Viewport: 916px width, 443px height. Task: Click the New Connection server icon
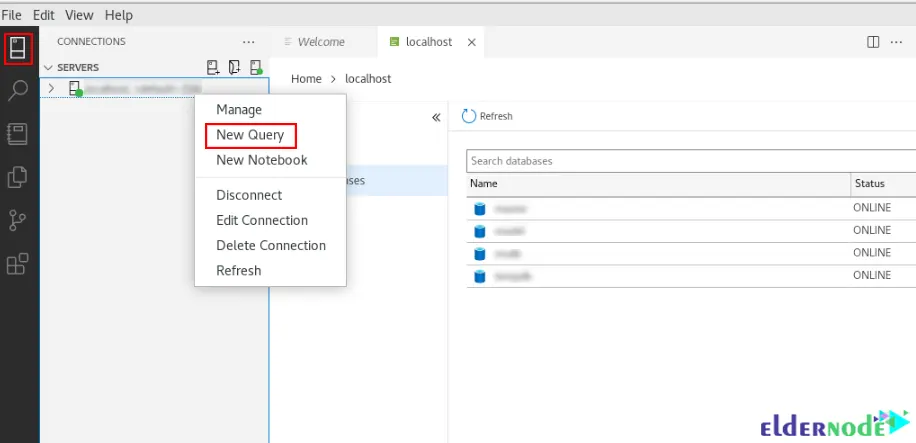pyautogui.click(x=213, y=67)
